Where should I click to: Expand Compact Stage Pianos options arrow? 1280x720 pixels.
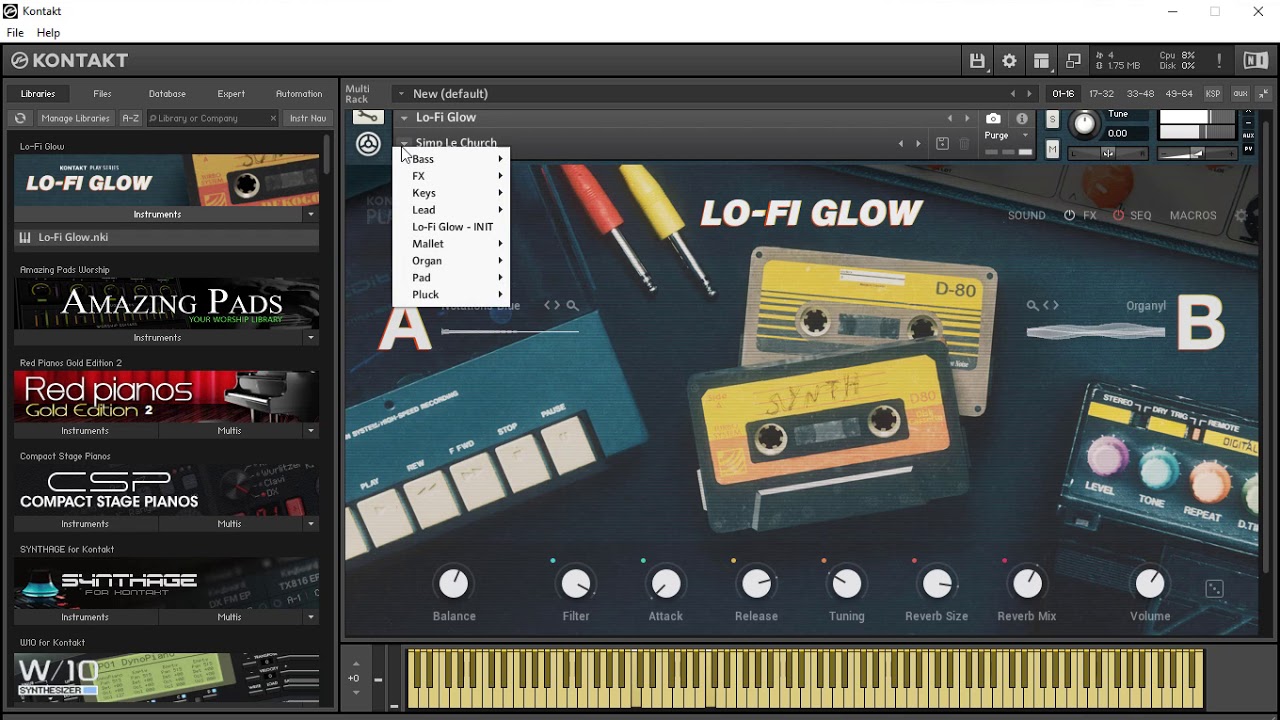click(311, 524)
